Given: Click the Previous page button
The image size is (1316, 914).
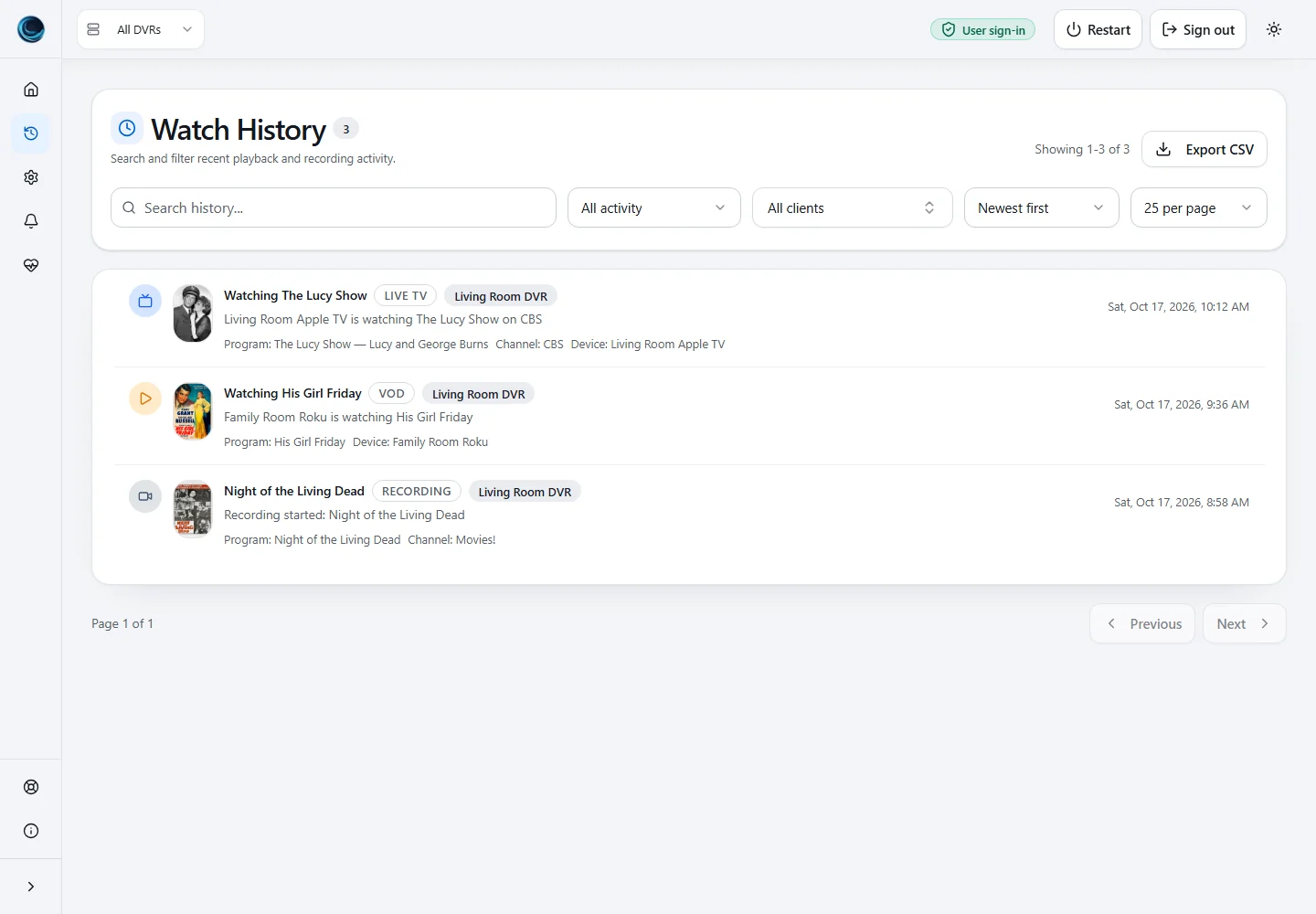Looking at the screenshot, I should [1142, 623].
